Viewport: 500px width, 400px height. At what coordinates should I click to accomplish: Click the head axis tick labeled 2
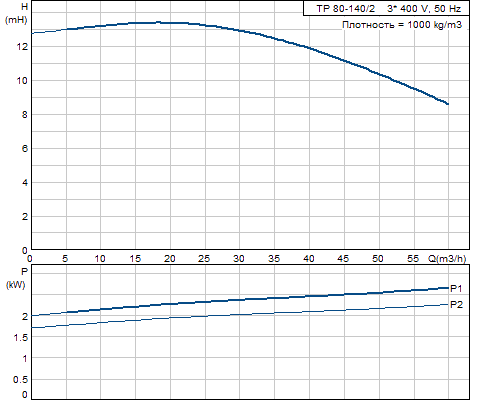(x=25, y=217)
